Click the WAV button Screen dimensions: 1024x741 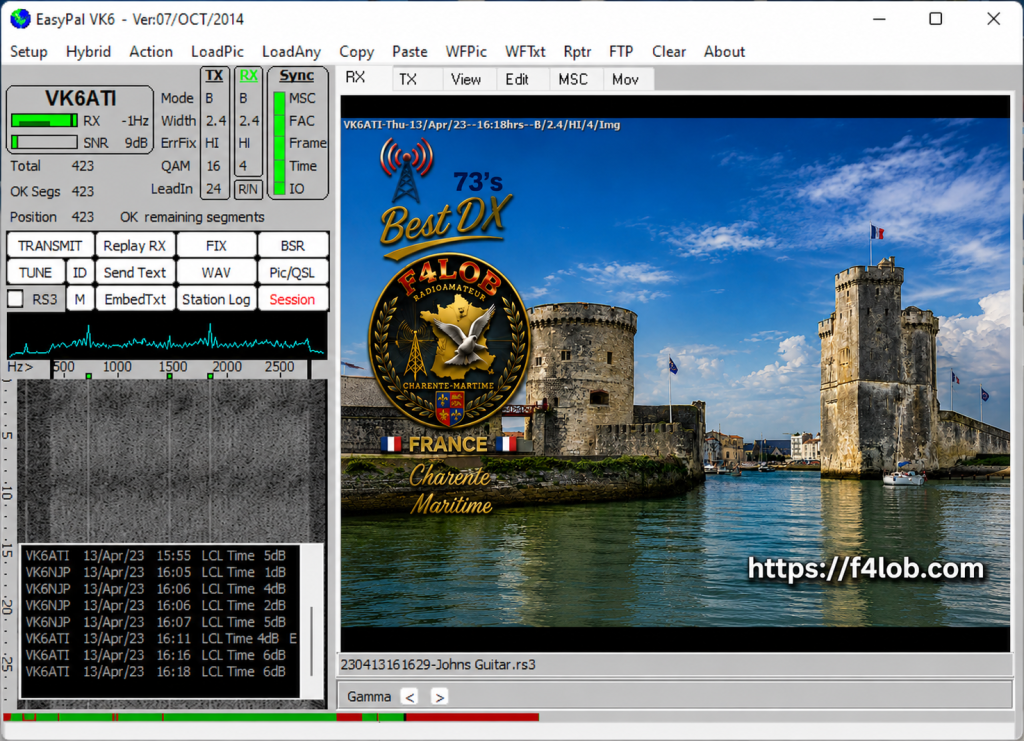click(216, 272)
